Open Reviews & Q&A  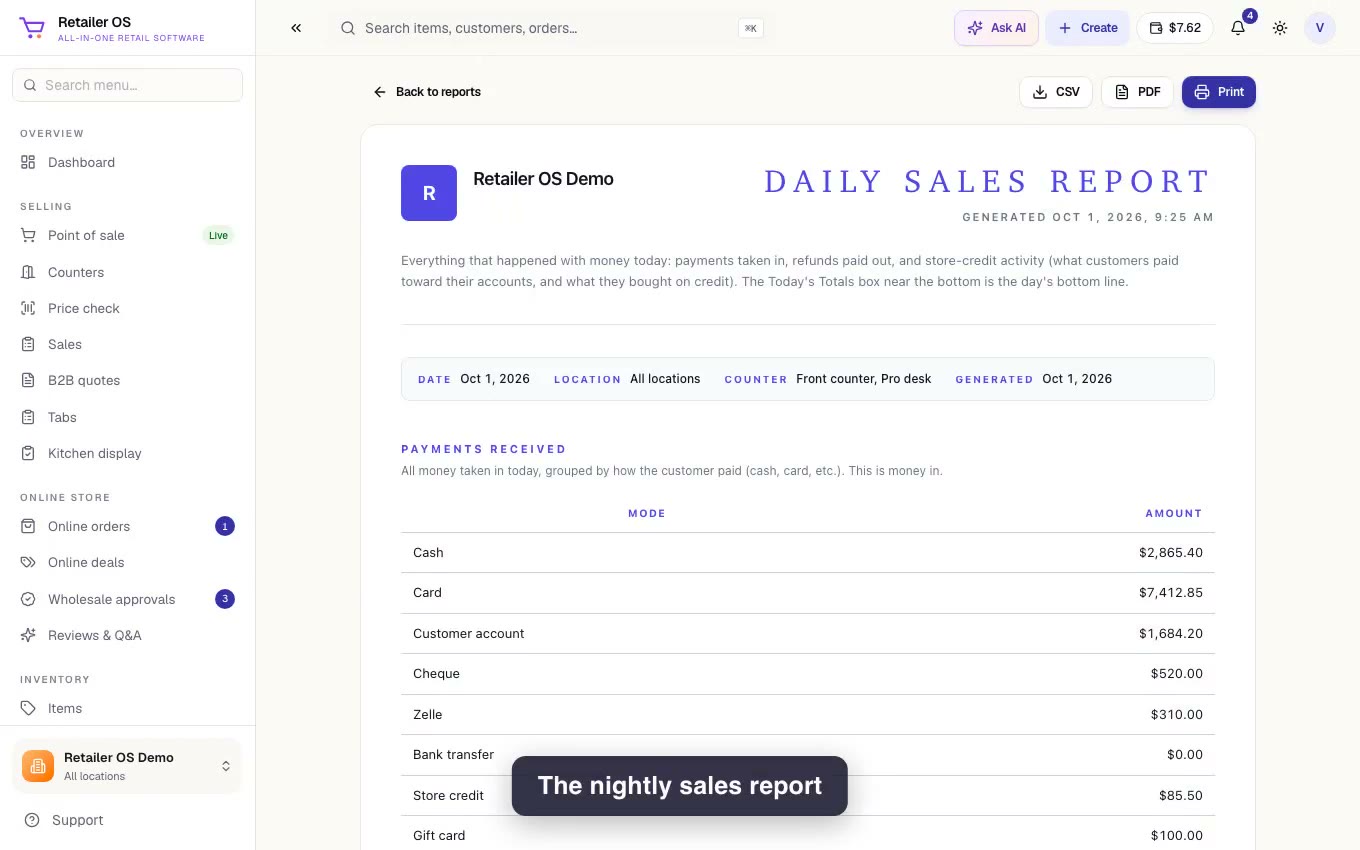(127, 635)
